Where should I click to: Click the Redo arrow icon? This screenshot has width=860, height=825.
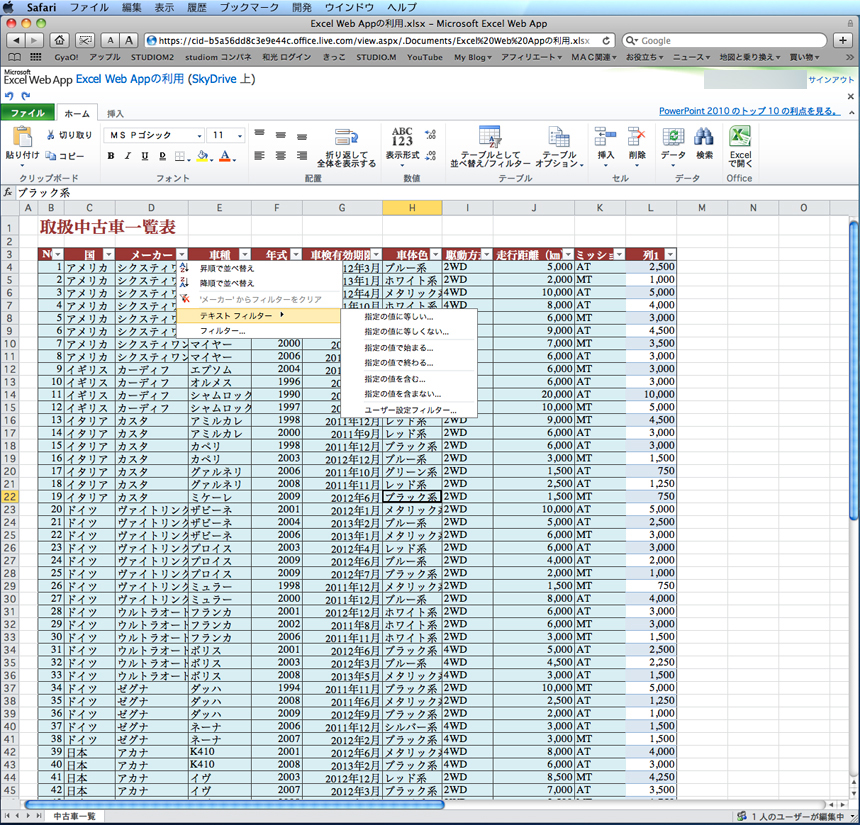tap(25, 96)
